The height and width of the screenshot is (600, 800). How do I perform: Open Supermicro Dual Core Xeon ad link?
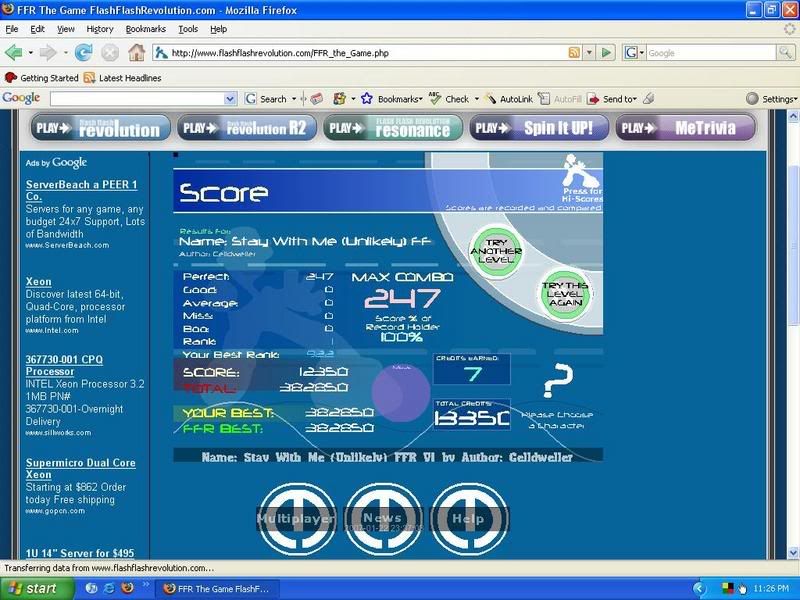81,468
